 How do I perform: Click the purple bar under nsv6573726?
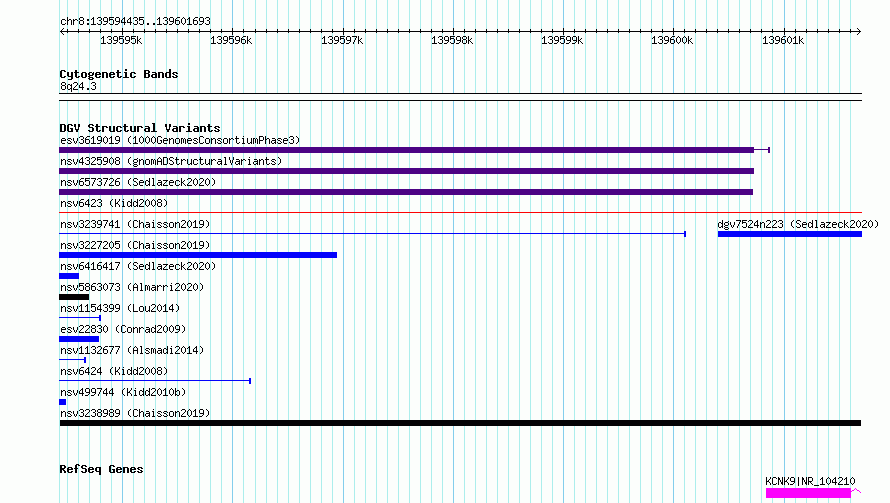[406, 192]
